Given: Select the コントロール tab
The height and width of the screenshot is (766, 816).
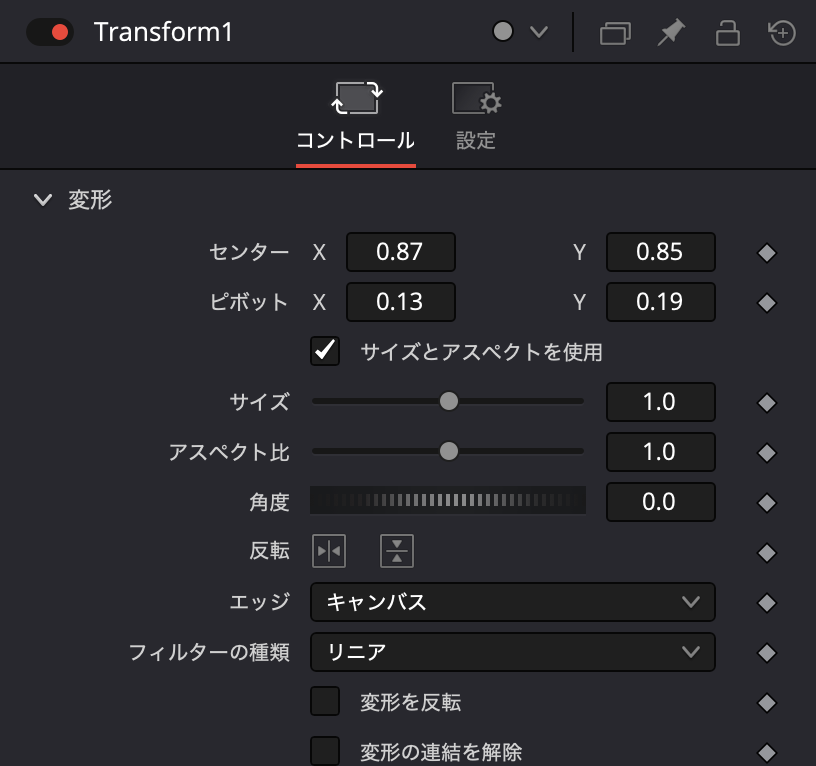Looking at the screenshot, I should 356,115.
